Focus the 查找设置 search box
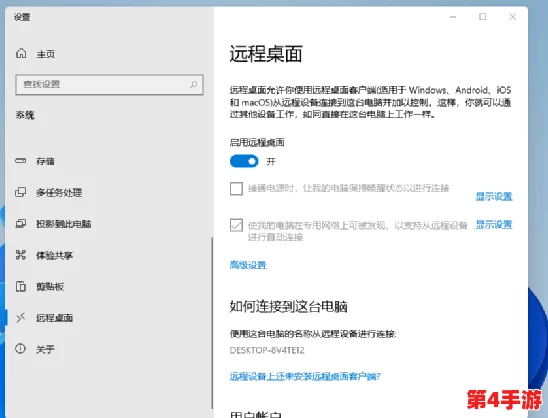Image resolution: width=548 pixels, height=418 pixels. point(109,84)
